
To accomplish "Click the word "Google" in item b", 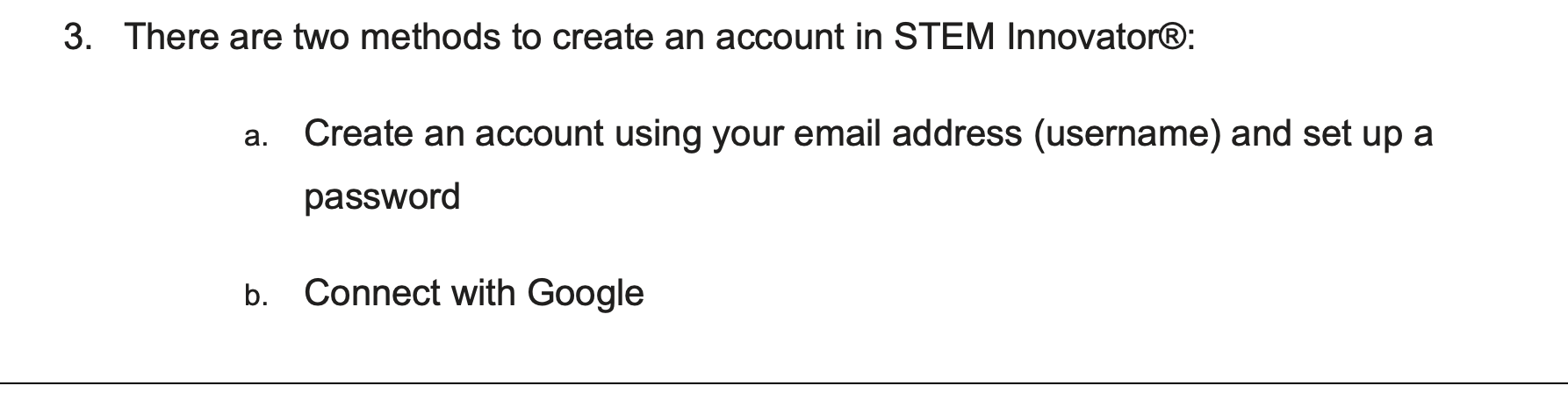I will click(x=585, y=293).
